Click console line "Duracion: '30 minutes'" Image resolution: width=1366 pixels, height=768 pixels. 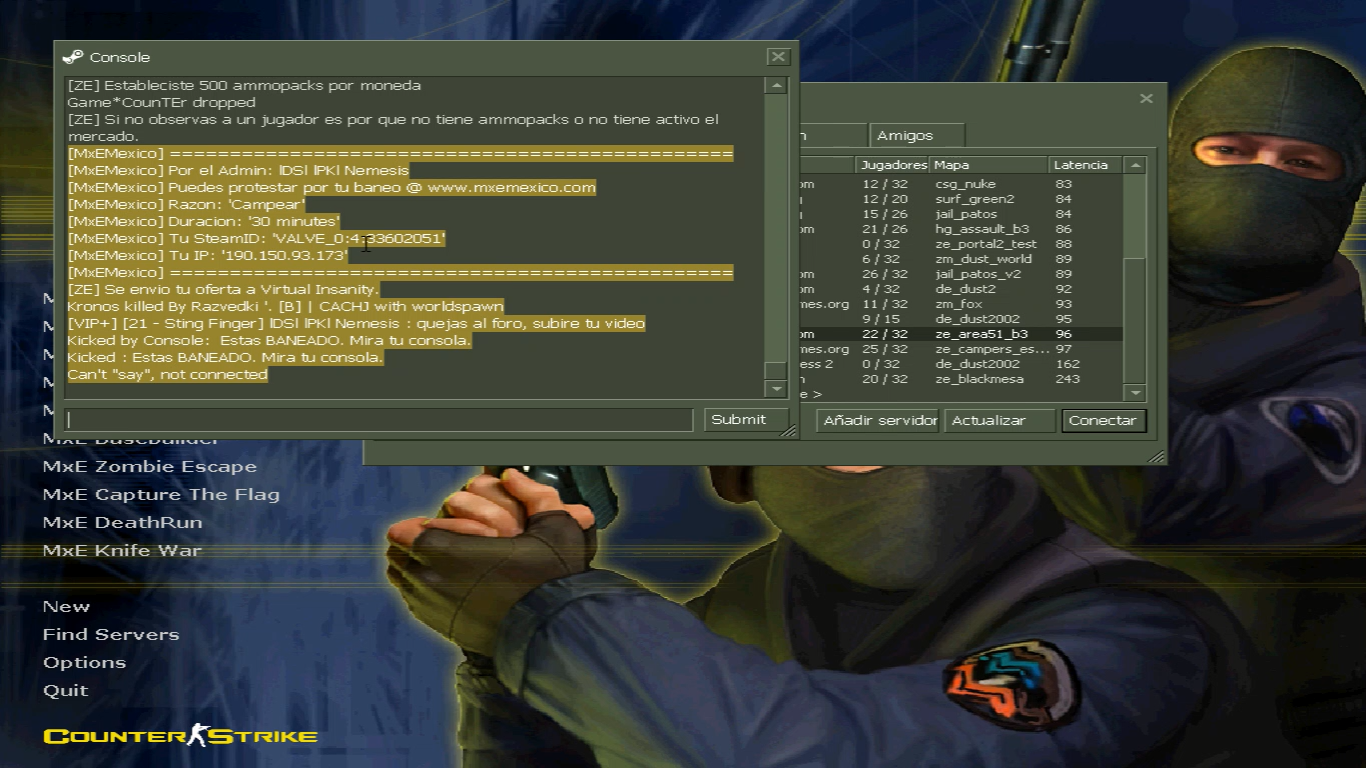(x=204, y=221)
